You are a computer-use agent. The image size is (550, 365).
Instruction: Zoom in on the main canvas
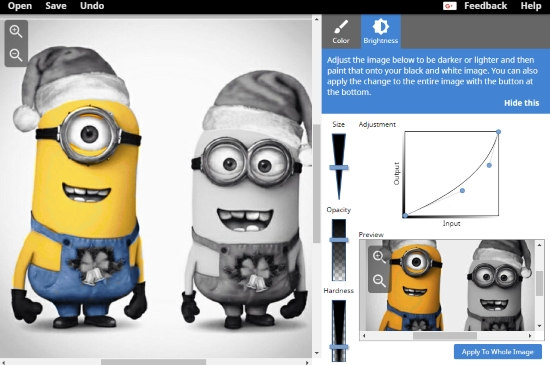click(x=16, y=32)
